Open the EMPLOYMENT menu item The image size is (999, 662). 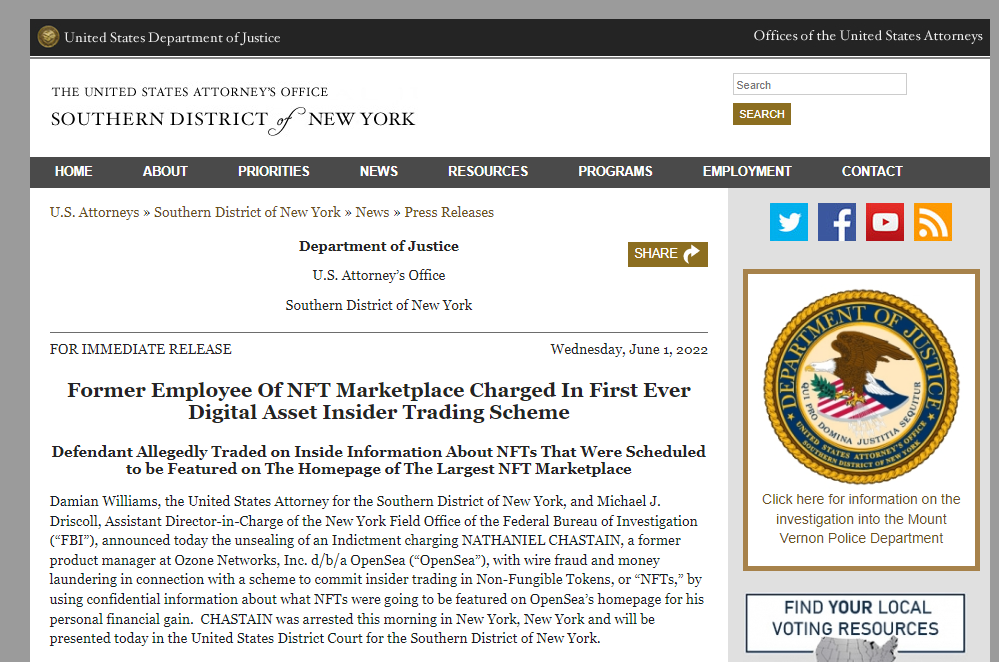click(747, 171)
